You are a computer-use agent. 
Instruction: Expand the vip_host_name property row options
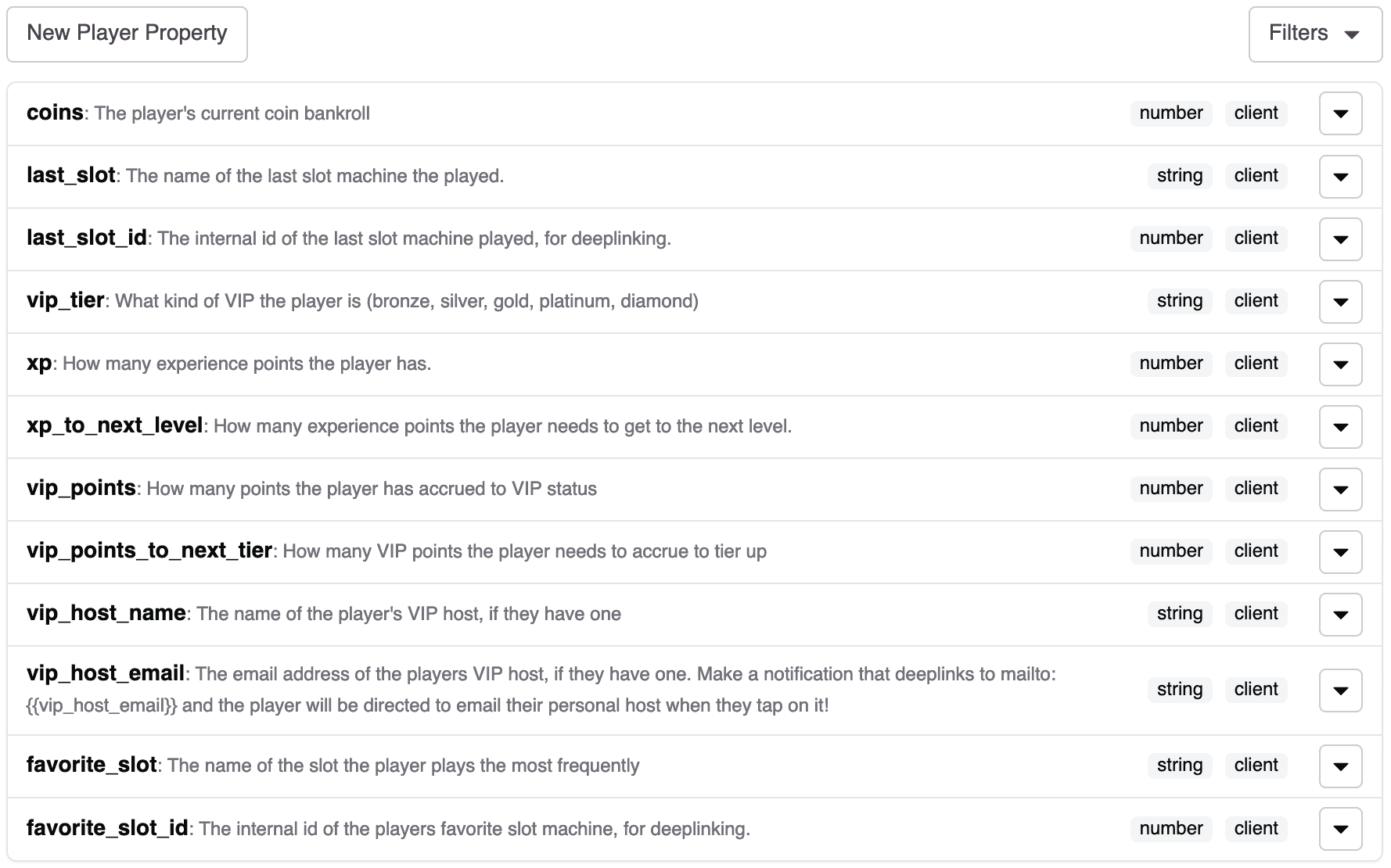[x=1340, y=614]
